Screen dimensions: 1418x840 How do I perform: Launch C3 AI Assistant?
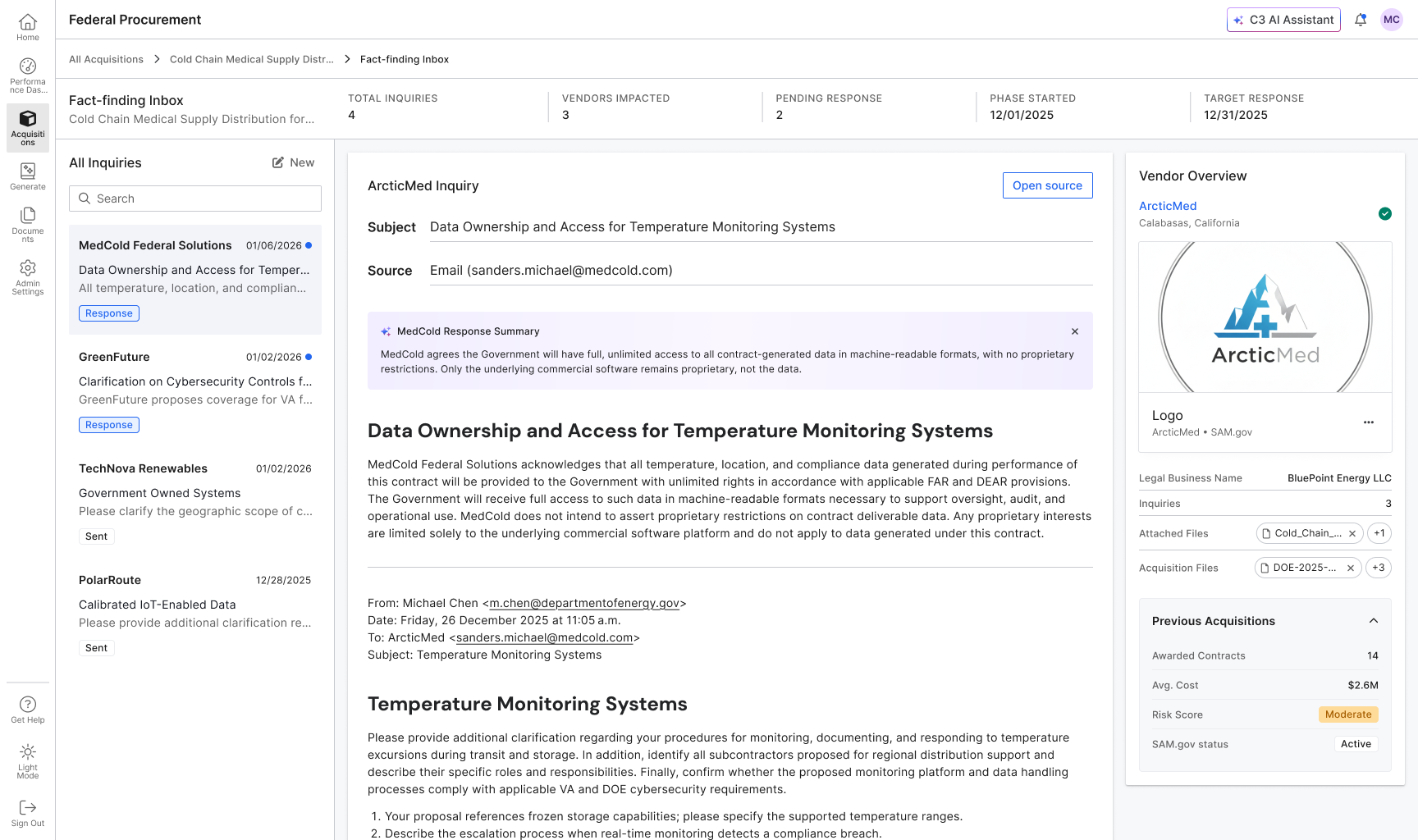[x=1283, y=20]
